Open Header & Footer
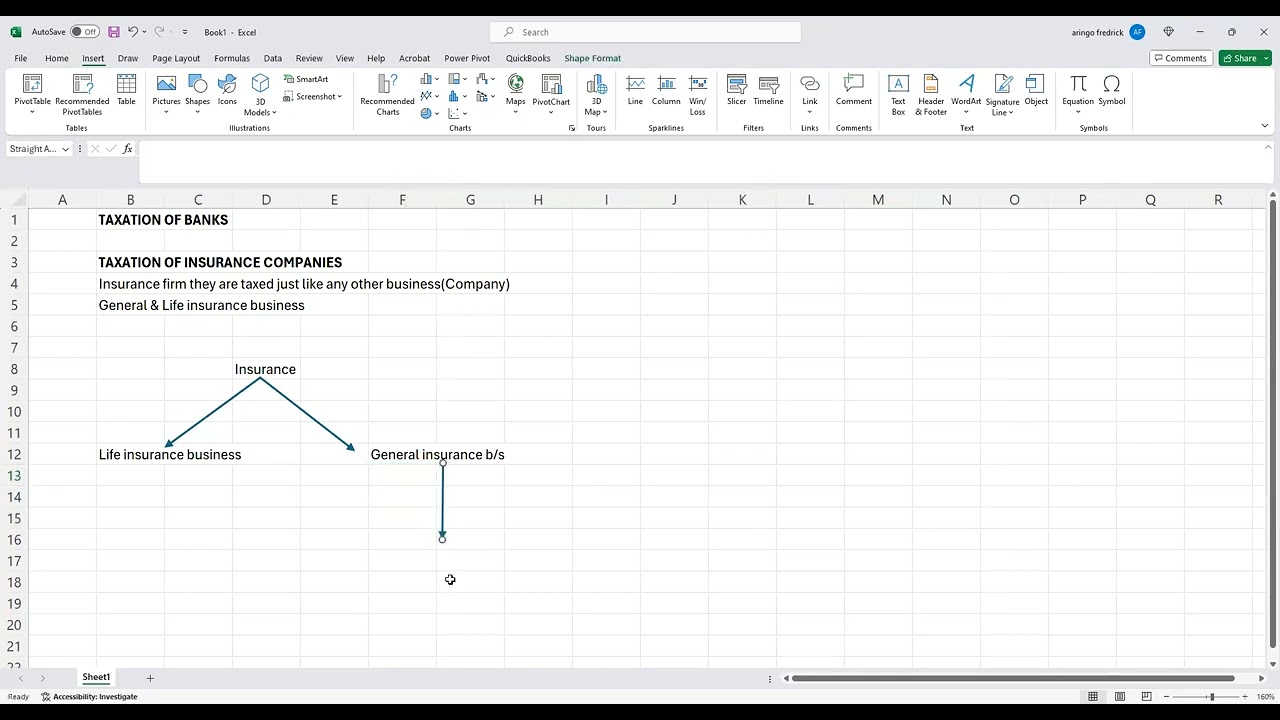 click(931, 94)
